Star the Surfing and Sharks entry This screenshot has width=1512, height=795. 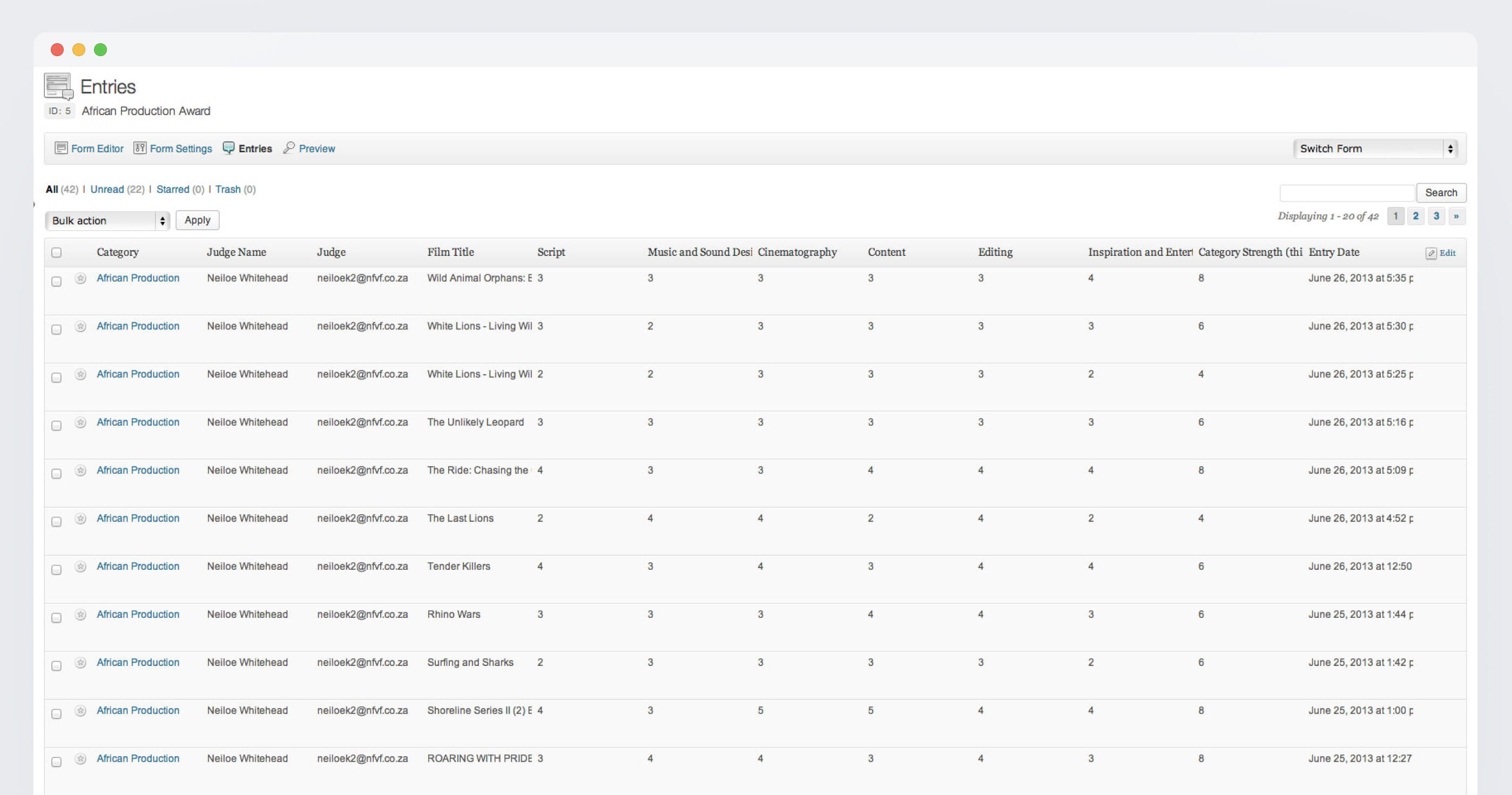(80, 663)
